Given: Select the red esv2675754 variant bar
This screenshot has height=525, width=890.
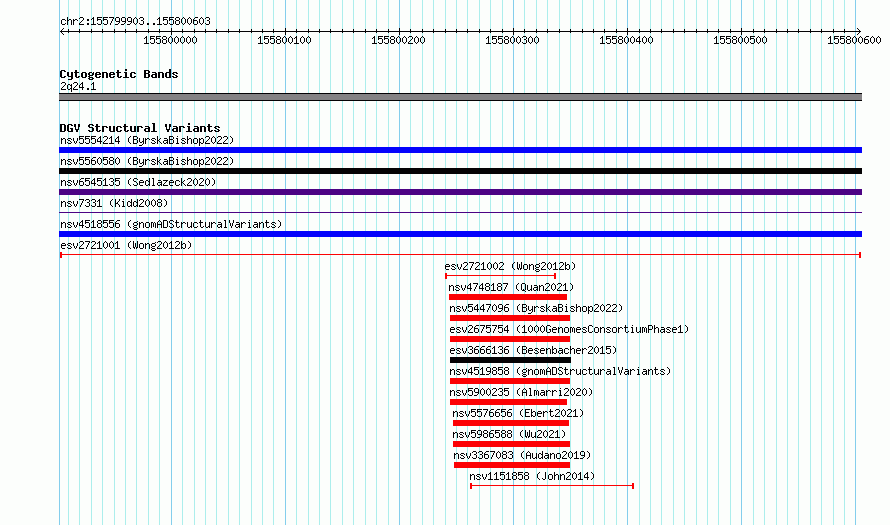Looking at the screenshot, I should (x=510, y=339).
